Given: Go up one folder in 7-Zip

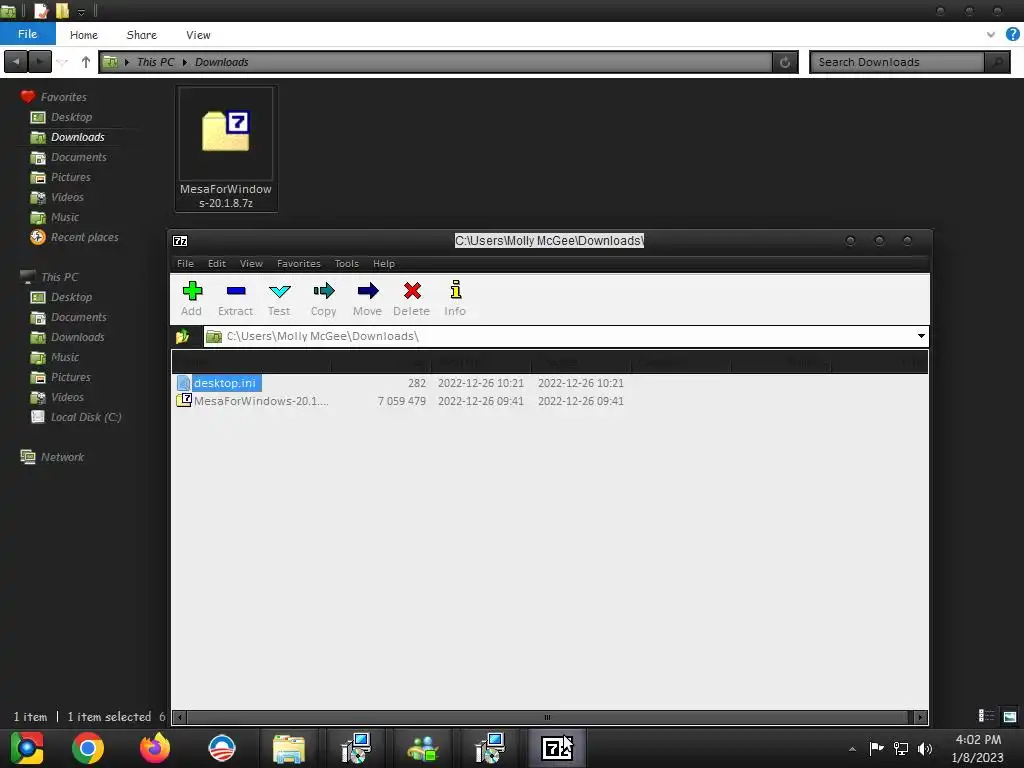Looking at the screenshot, I should (x=182, y=336).
